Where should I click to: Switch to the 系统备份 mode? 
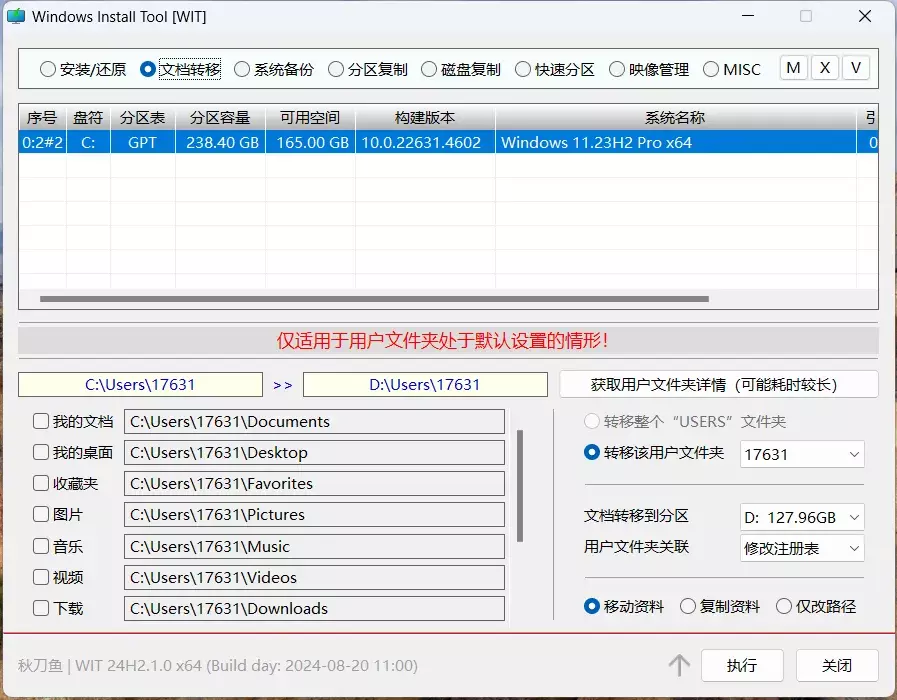tap(242, 70)
